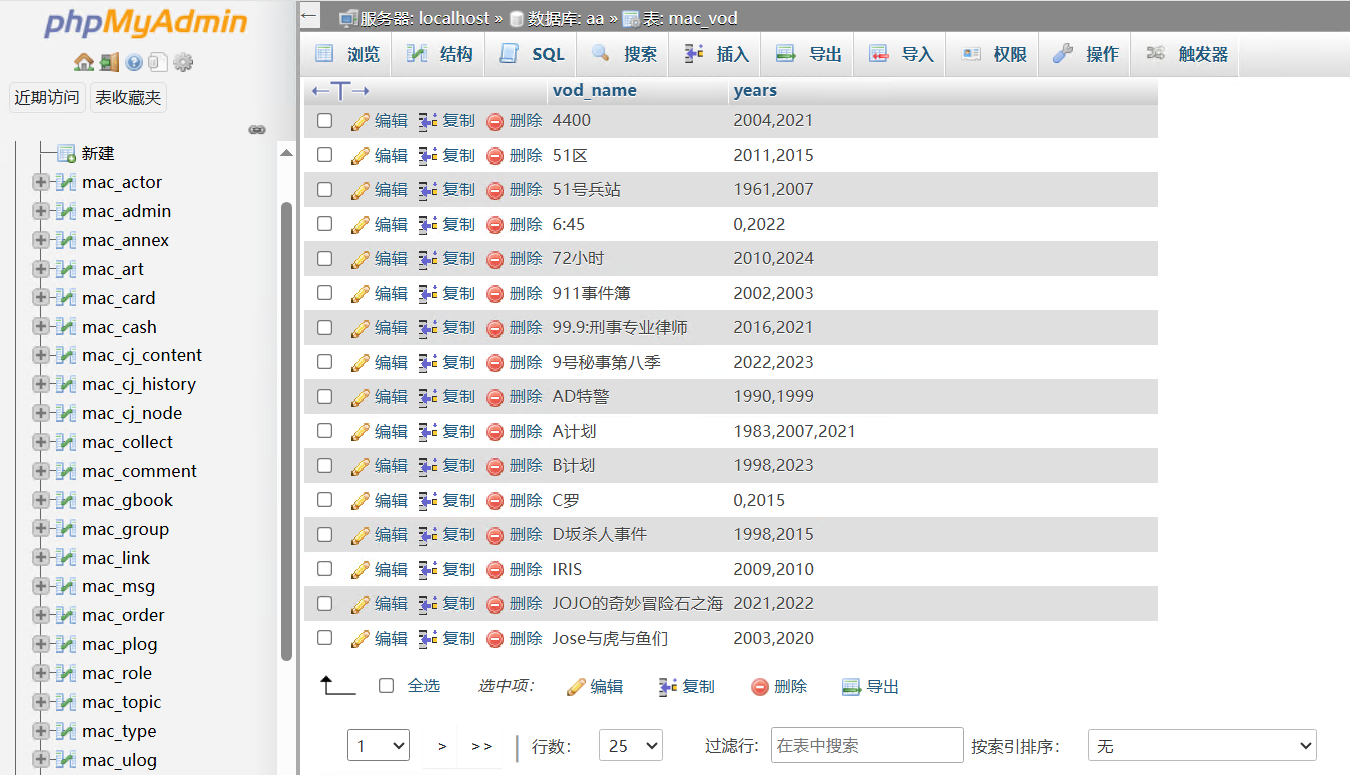
Task: Tick the checkbox for row IRIS
Action: pos(324,569)
